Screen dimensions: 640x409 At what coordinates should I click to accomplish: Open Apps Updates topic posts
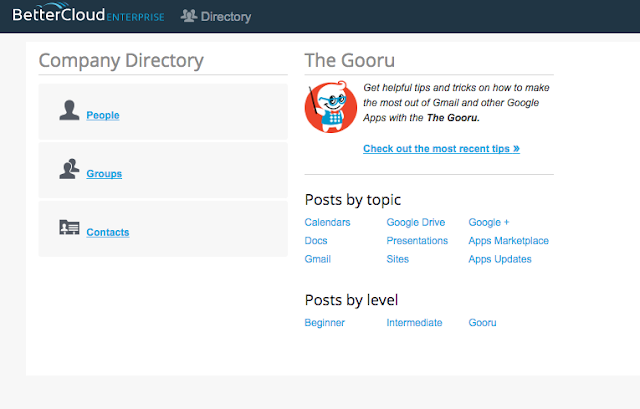click(x=500, y=259)
